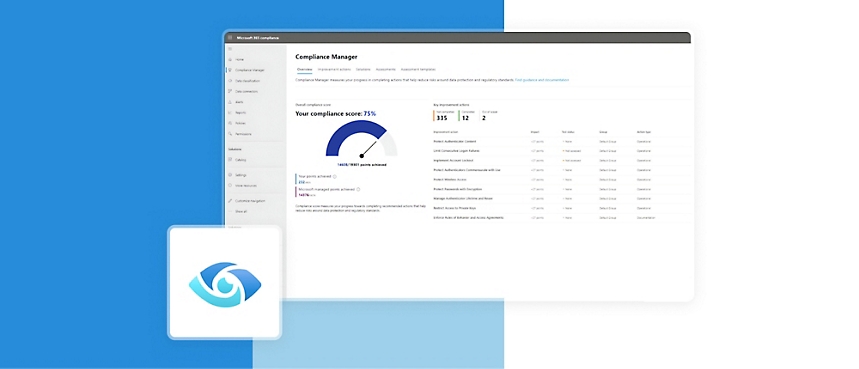859x369 pixels.
Task: Switch to the Improvement actions tab
Action: point(334,70)
